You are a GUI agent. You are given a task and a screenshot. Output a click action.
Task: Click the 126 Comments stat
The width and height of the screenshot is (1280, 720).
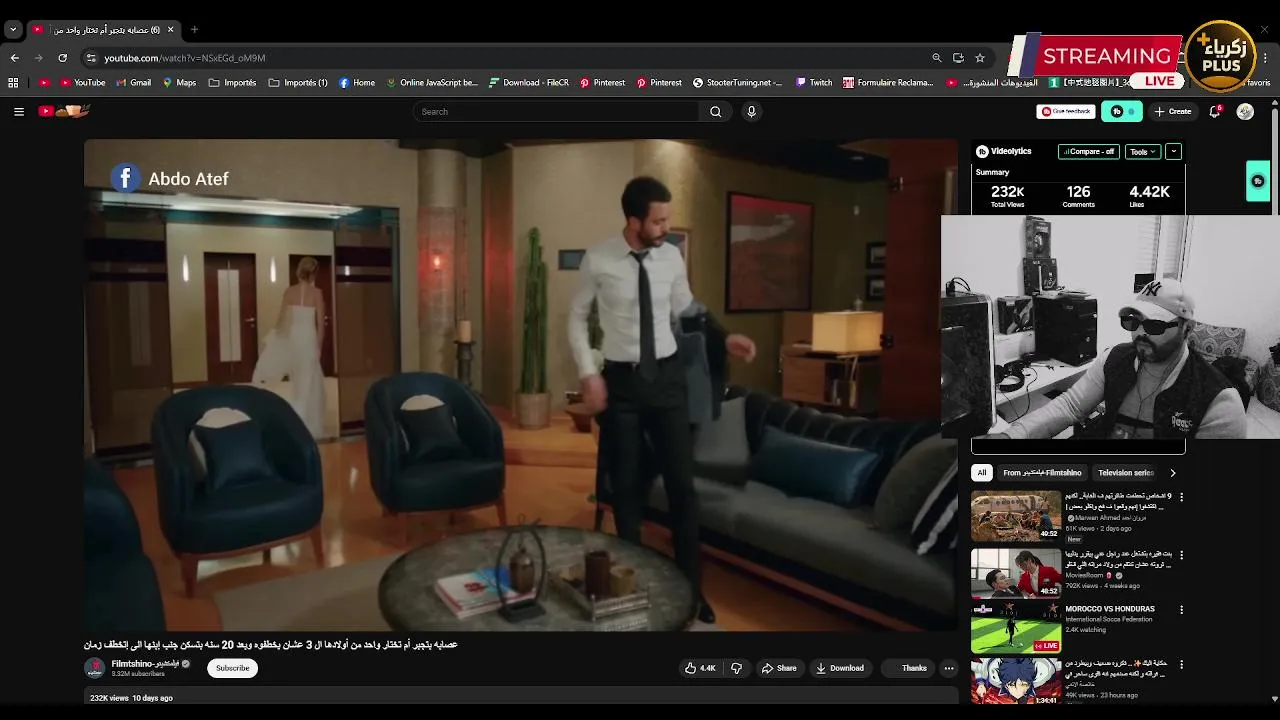point(1078,196)
